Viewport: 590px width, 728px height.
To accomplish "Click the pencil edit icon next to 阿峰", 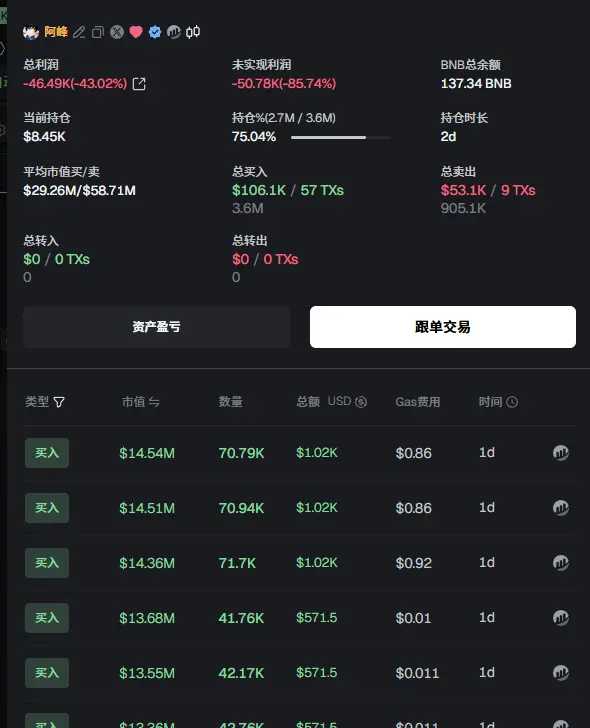I will (79, 32).
